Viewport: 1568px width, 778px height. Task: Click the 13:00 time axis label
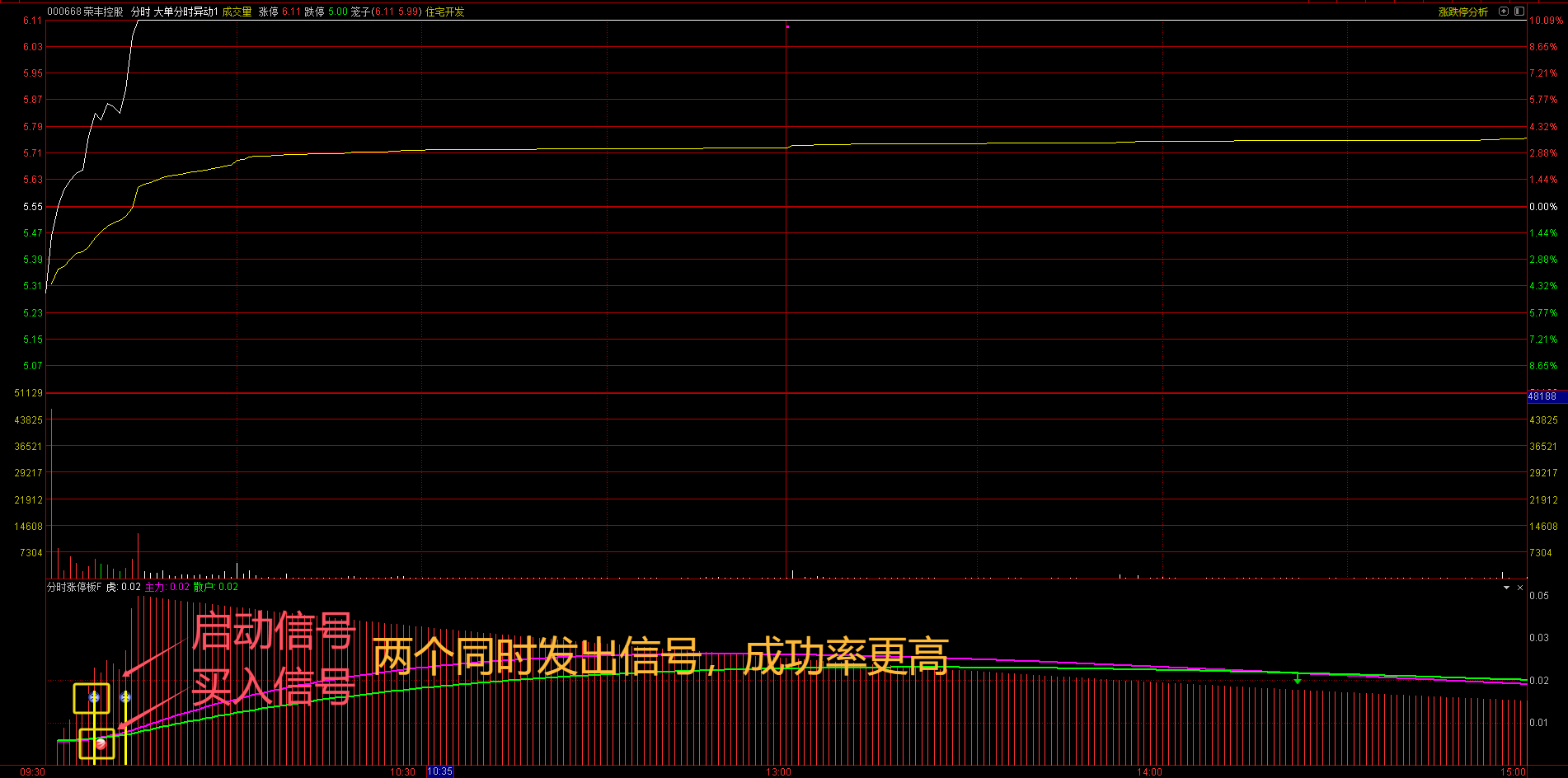pyautogui.click(x=778, y=772)
